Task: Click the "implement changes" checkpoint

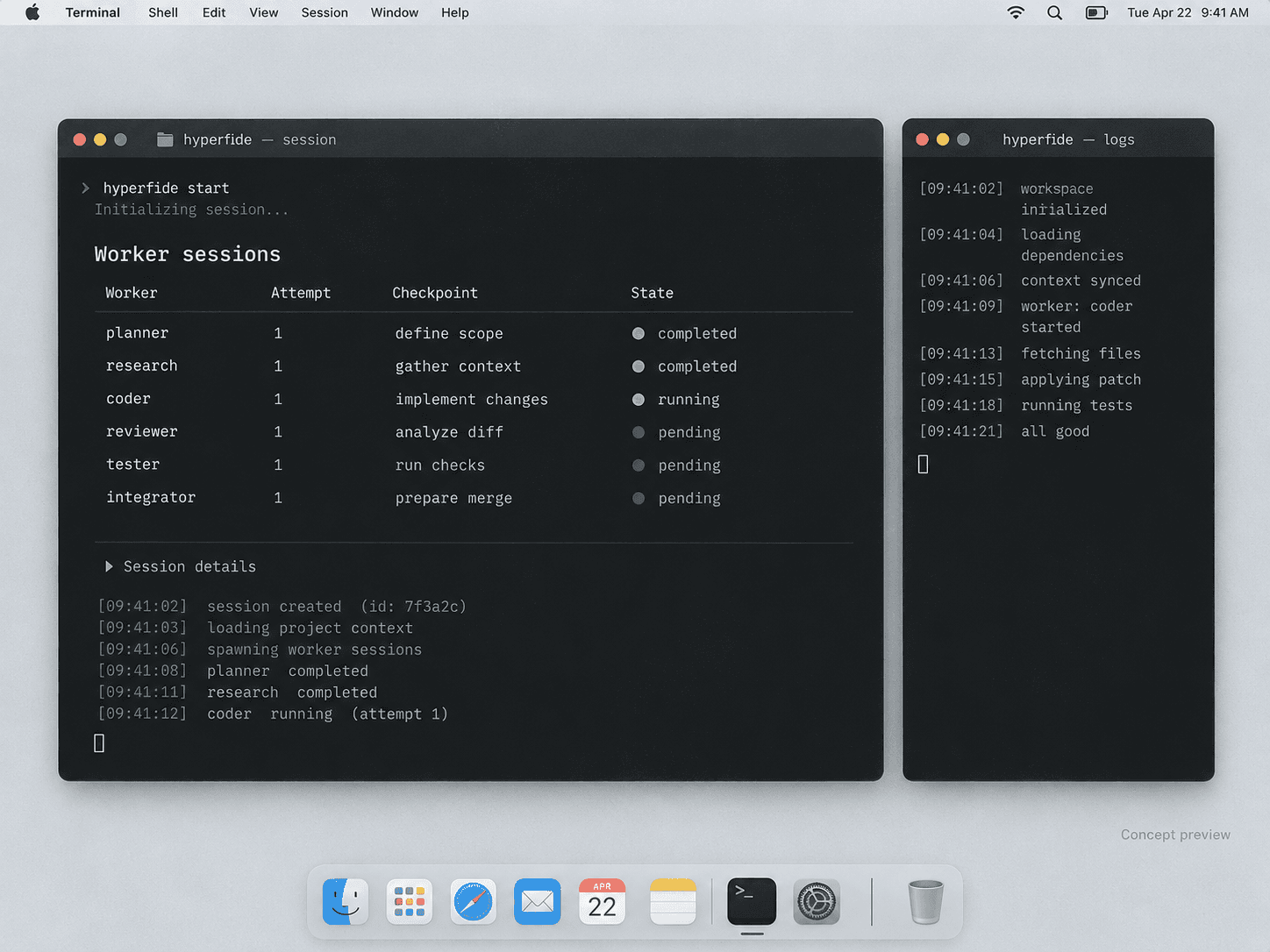Action: (x=472, y=400)
